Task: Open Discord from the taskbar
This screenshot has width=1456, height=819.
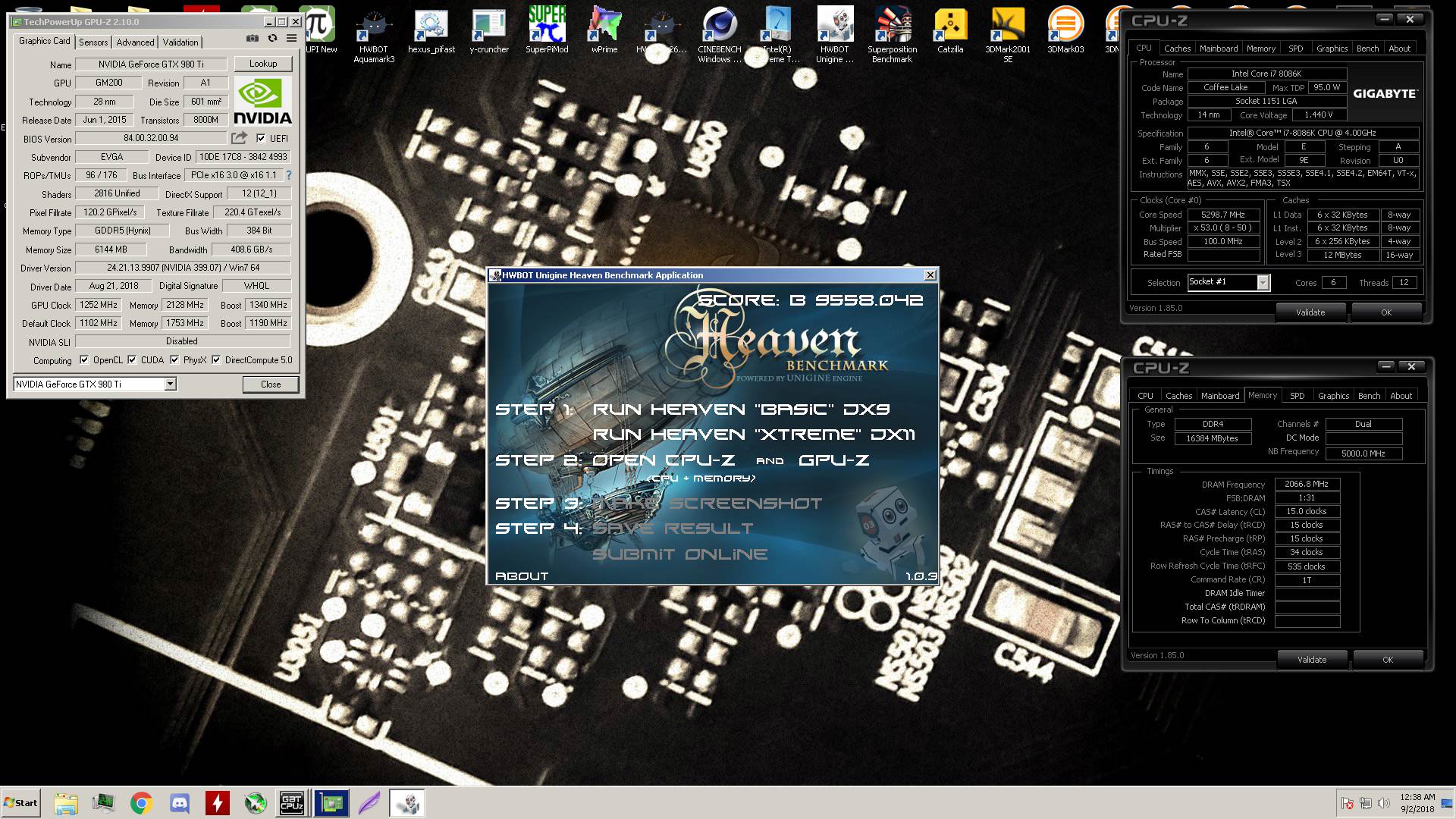Action: (180, 803)
